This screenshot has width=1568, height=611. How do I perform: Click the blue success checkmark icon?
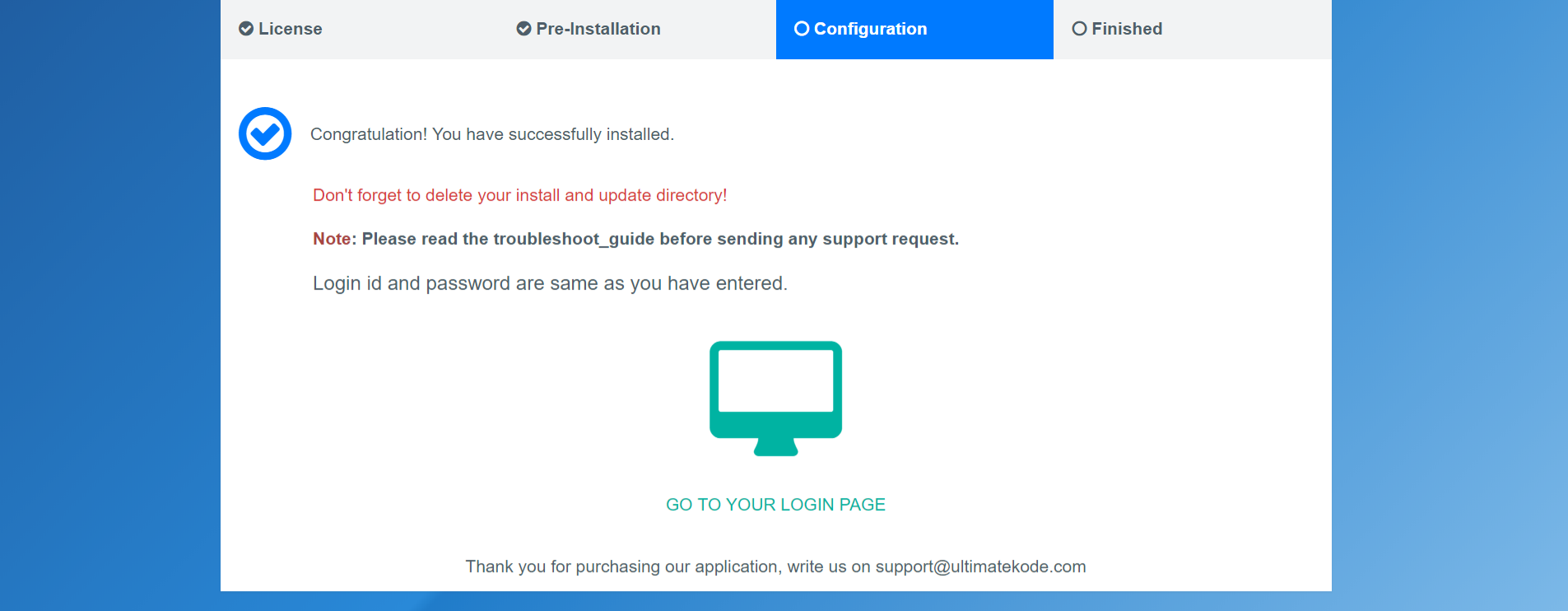265,133
